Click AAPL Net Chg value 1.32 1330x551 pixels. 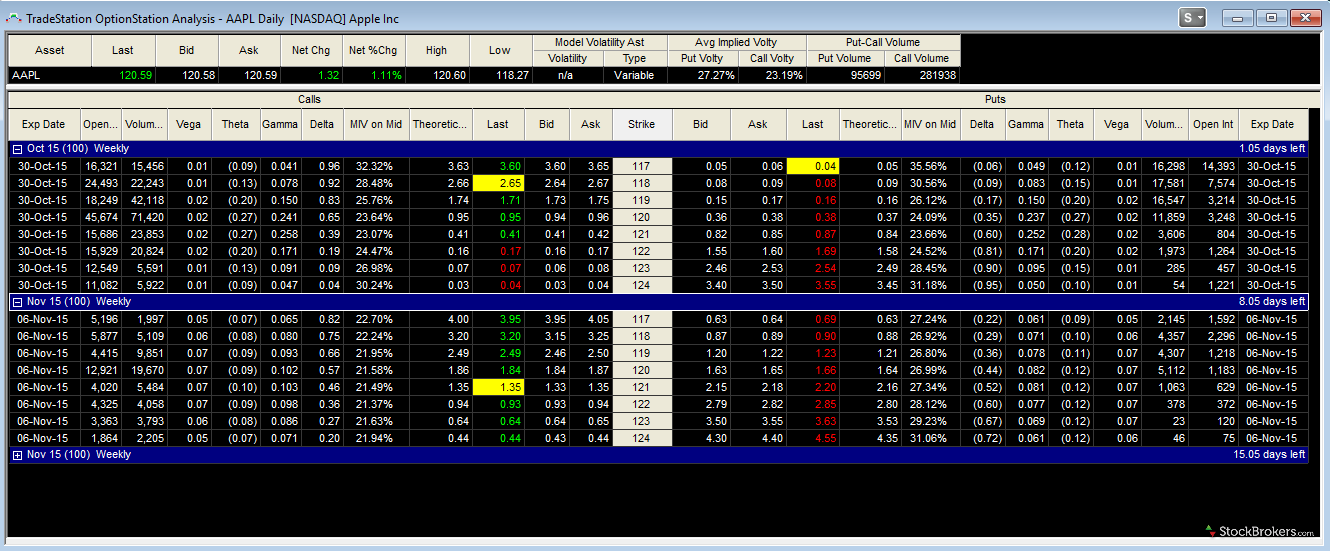(327, 75)
